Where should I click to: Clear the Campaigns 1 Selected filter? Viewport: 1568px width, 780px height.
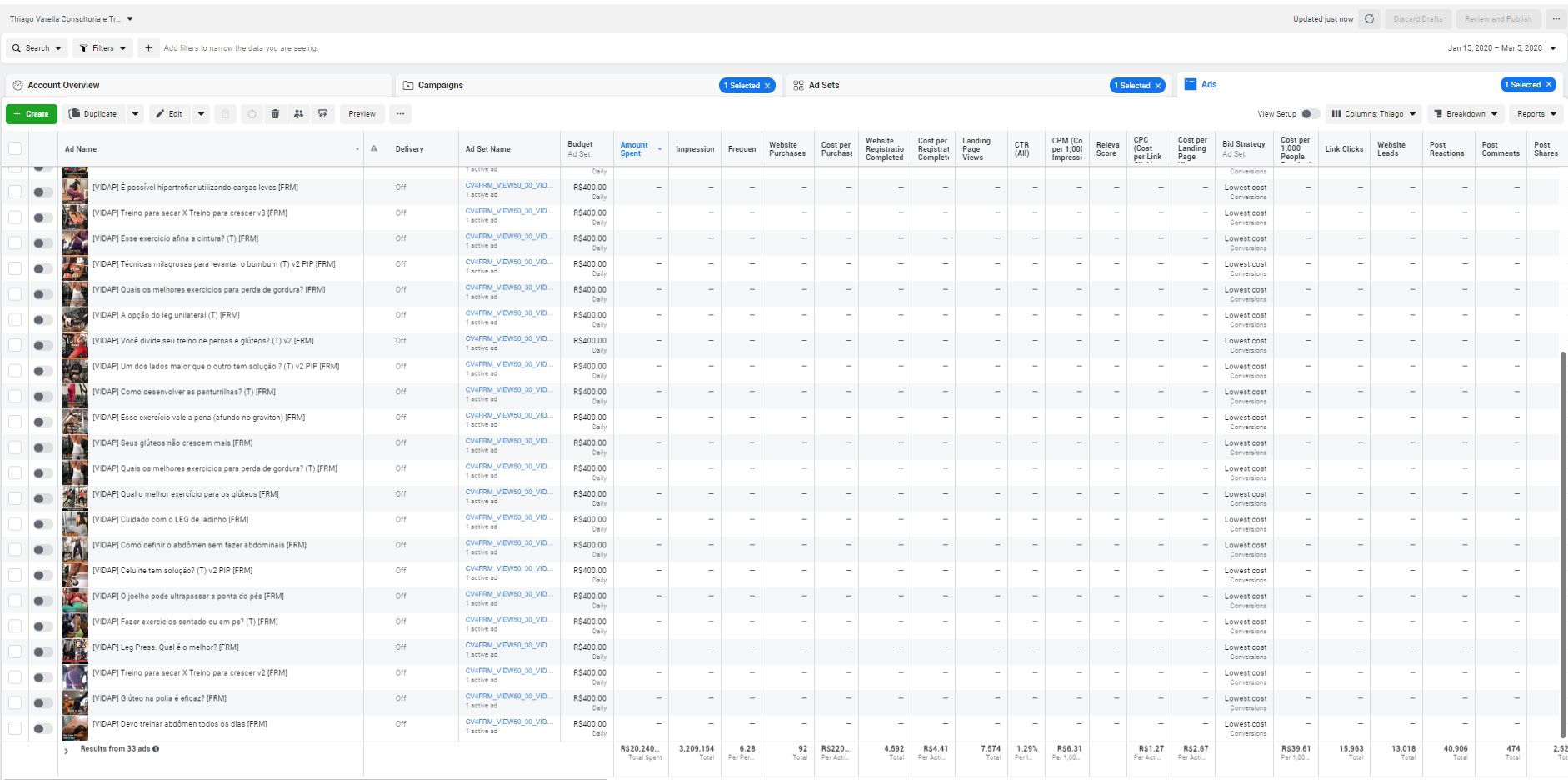(x=767, y=86)
